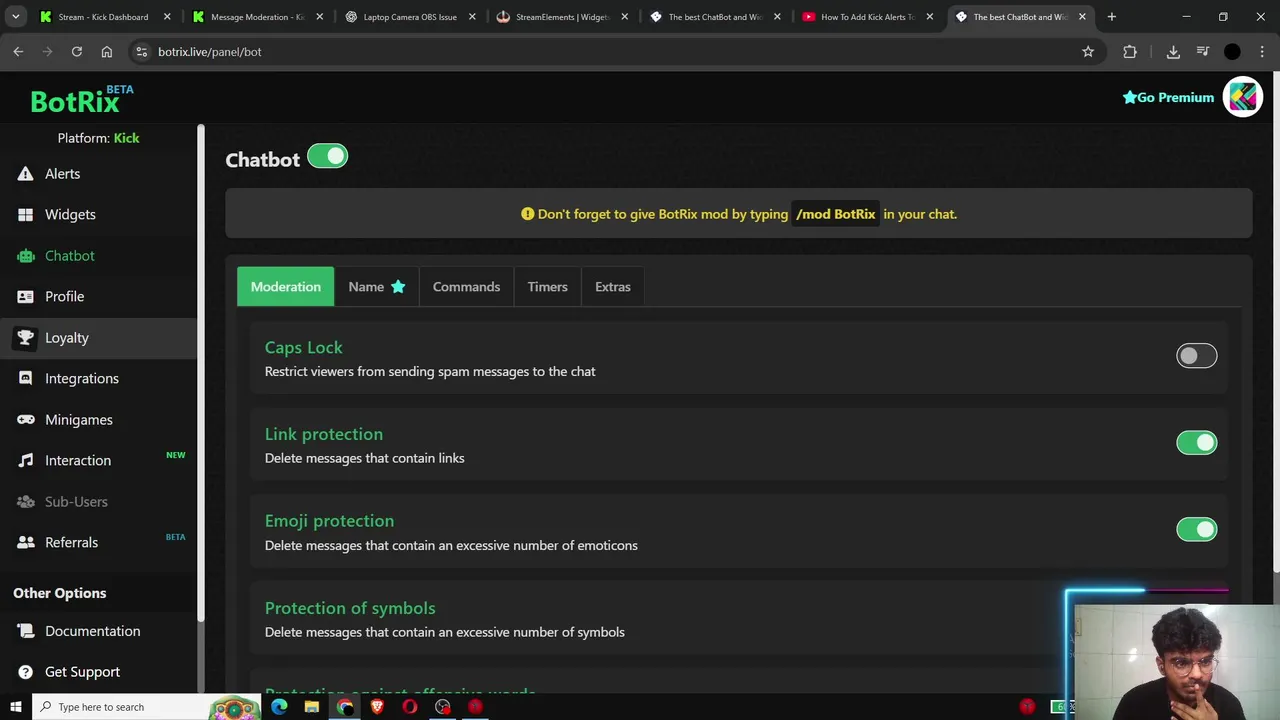Viewport: 1280px width, 720px height.
Task: Open Alerts section via its triangle icon
Action: click(26, 174)
